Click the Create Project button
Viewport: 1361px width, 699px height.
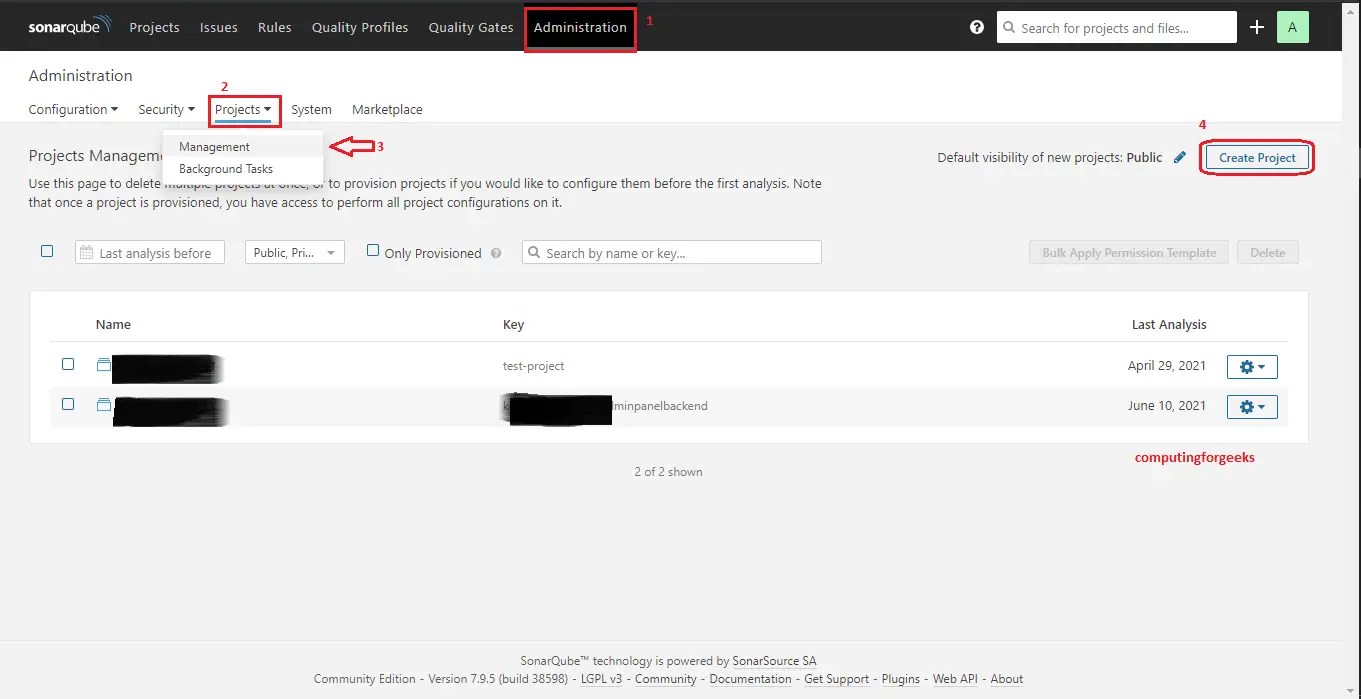1256,157
